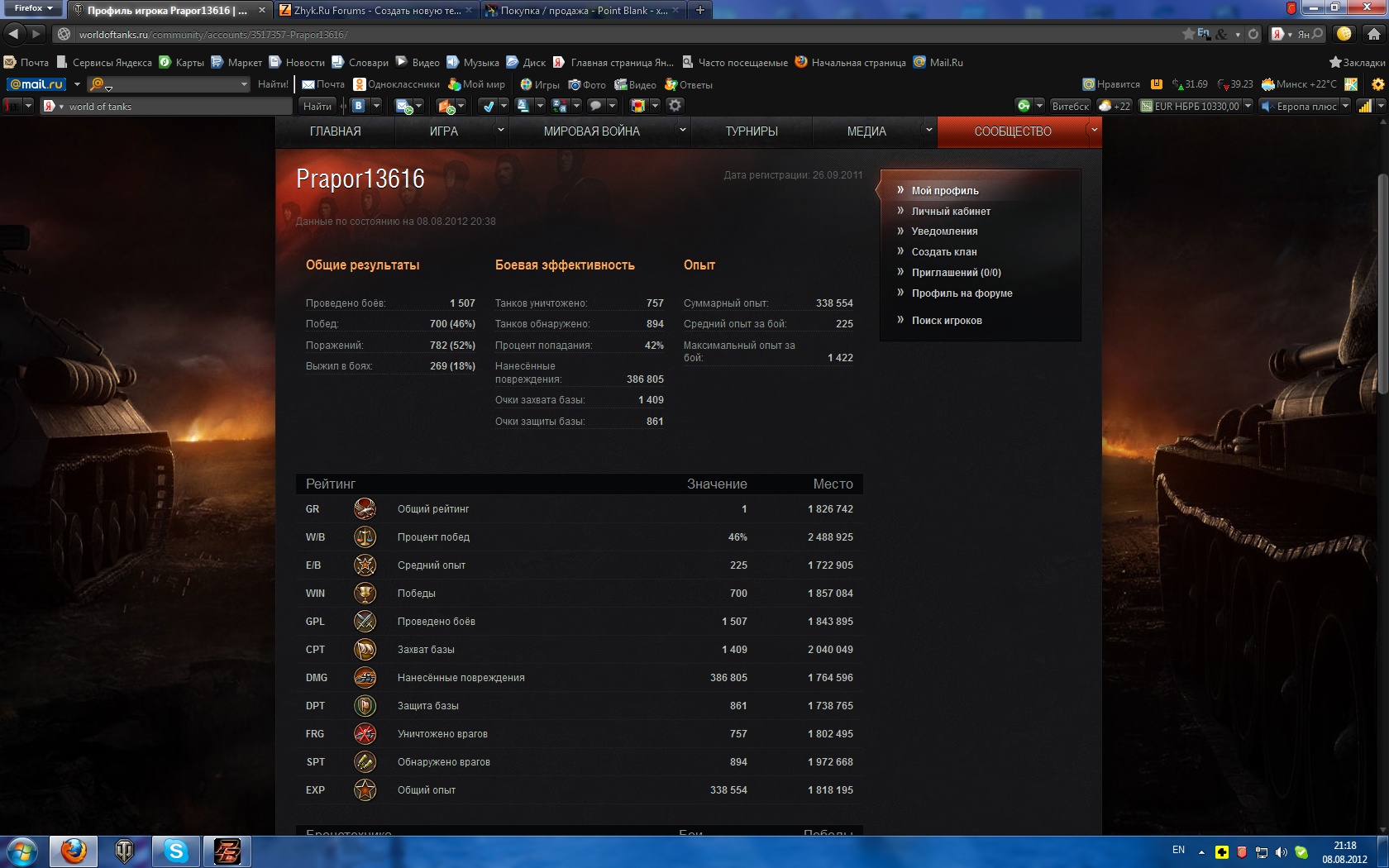The image size is (1389, 868).
Task: Expand the ИГРА menu arrow
Action: [500, 130]
